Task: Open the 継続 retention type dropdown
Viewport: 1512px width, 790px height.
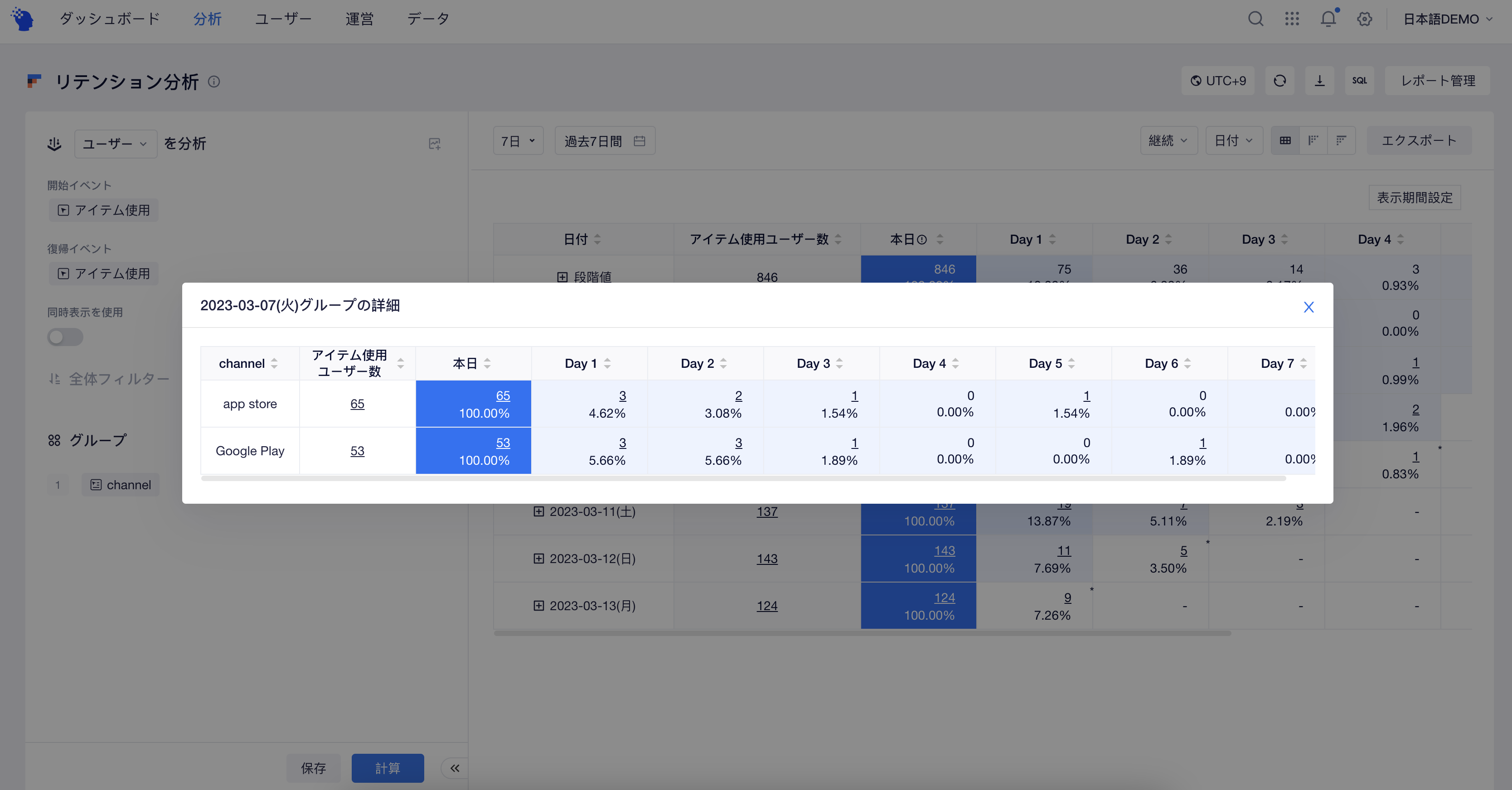Action: [x=1168, y=141]
